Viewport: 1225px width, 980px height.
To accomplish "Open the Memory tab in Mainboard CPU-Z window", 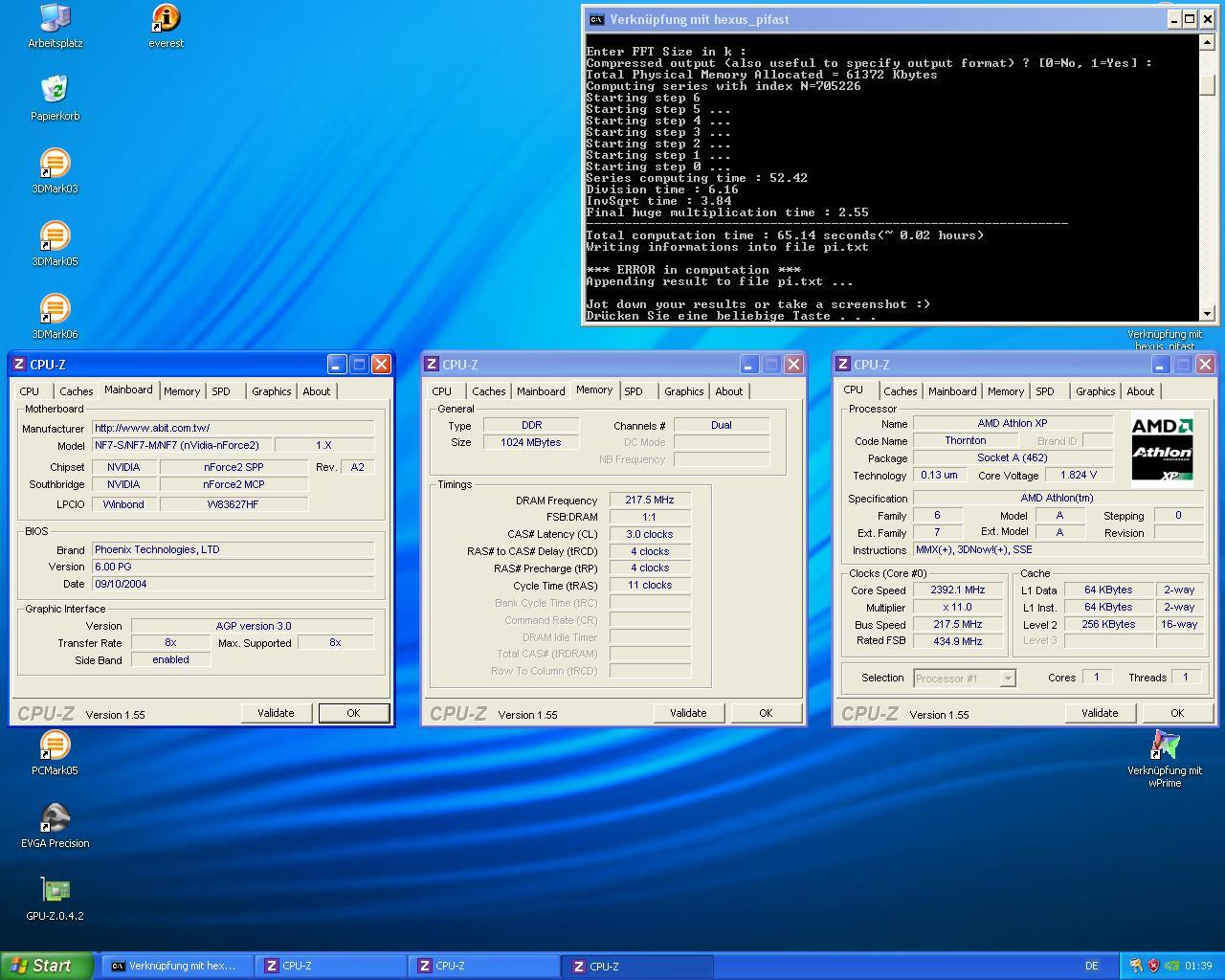I will click(182, 391).
